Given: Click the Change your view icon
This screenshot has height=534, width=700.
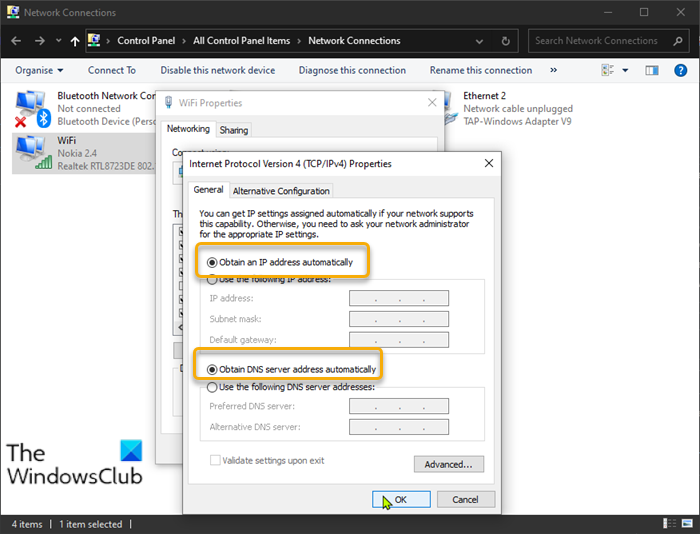Looking at the screenshot, I should pos(608,70).
